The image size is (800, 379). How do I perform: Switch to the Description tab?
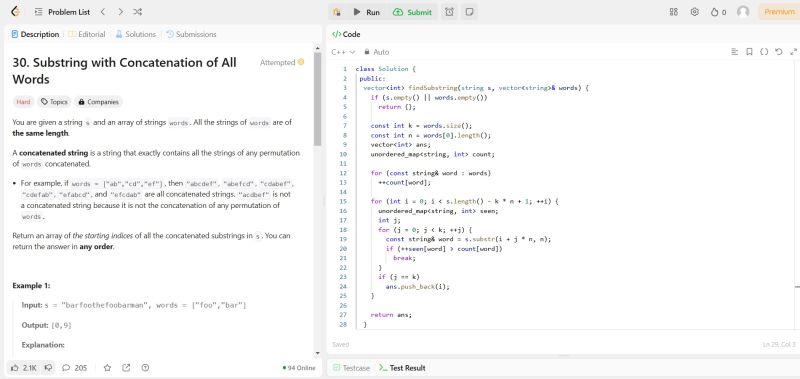click(x=35, y=34)
